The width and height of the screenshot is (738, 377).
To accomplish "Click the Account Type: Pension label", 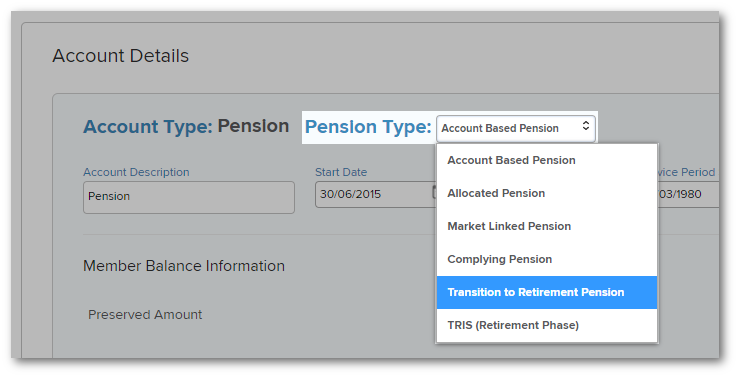I will [186, 127].
